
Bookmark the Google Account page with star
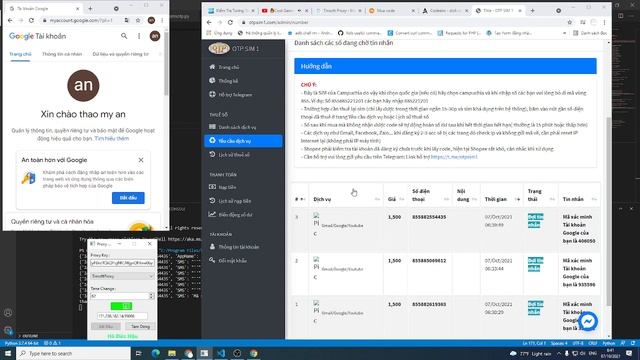click(x=138, y=20)
